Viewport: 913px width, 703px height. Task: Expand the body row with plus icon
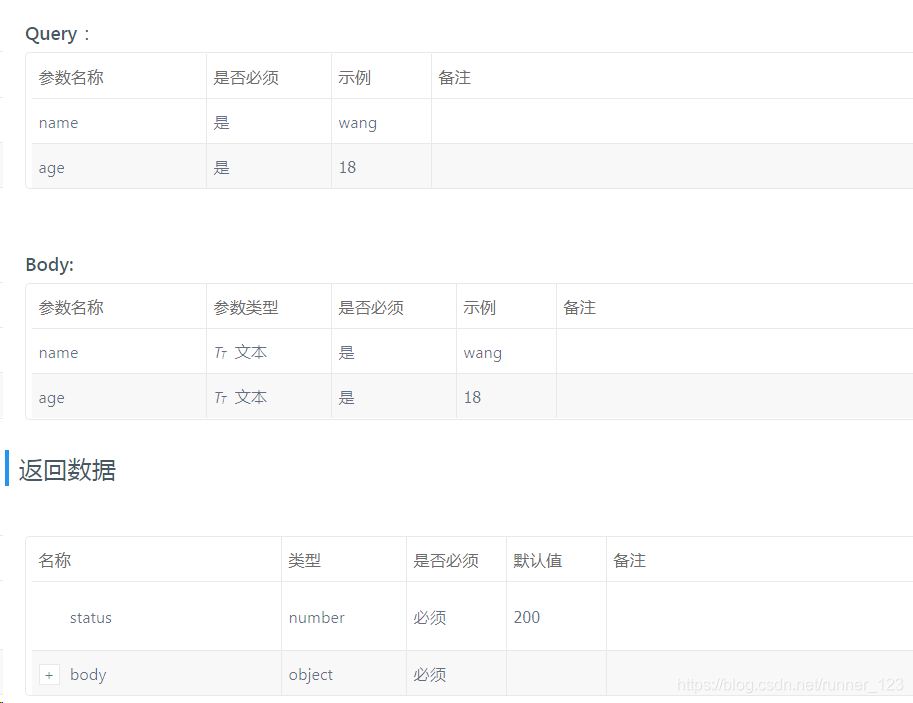(x=49, y=675)
